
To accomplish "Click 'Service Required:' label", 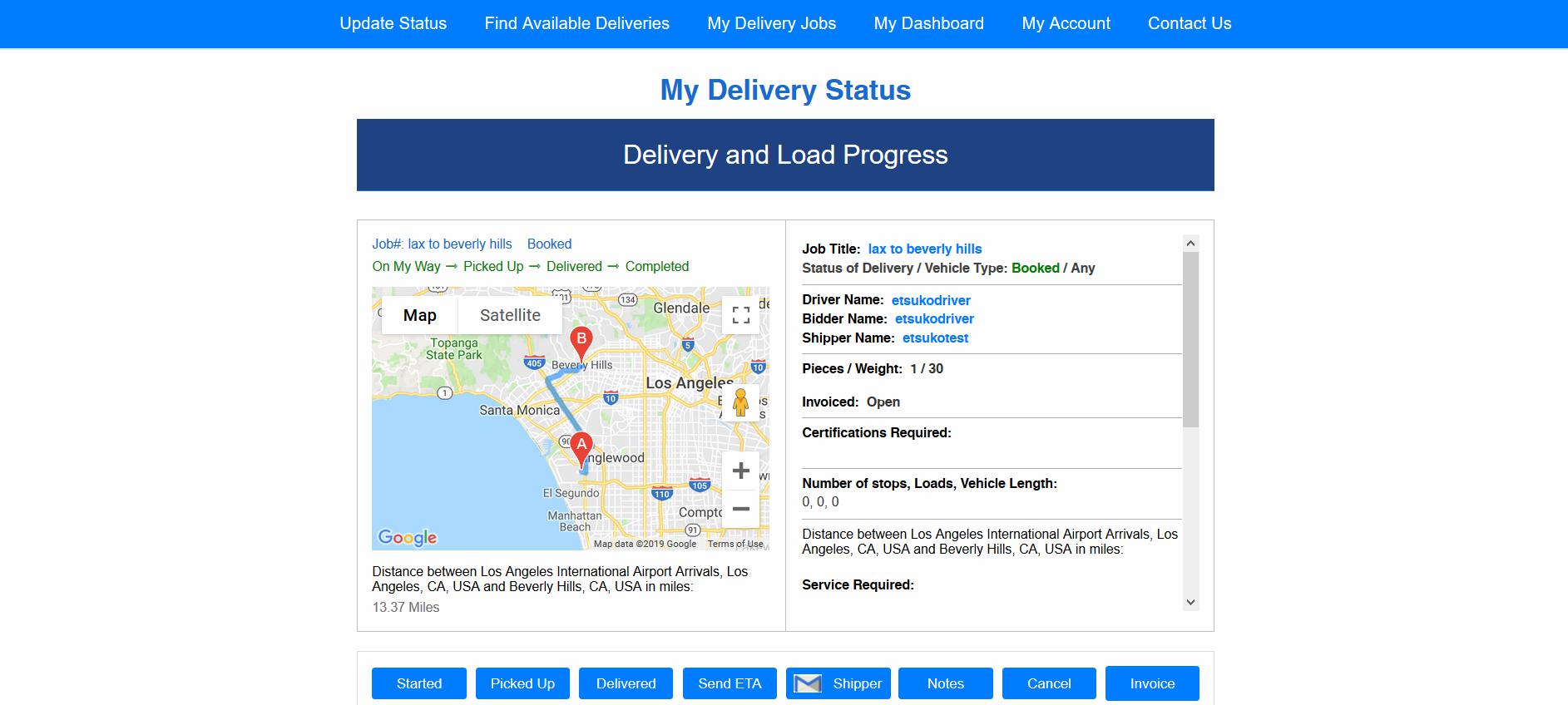I will [x=858, y=584].
